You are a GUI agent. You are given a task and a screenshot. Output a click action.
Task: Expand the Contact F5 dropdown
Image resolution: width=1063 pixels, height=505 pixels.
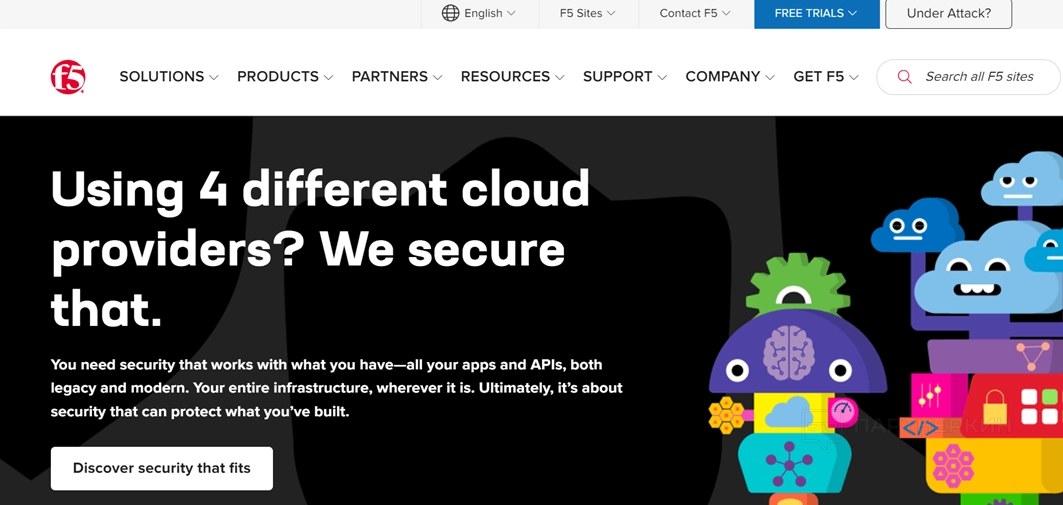click(x=695, y=13)
